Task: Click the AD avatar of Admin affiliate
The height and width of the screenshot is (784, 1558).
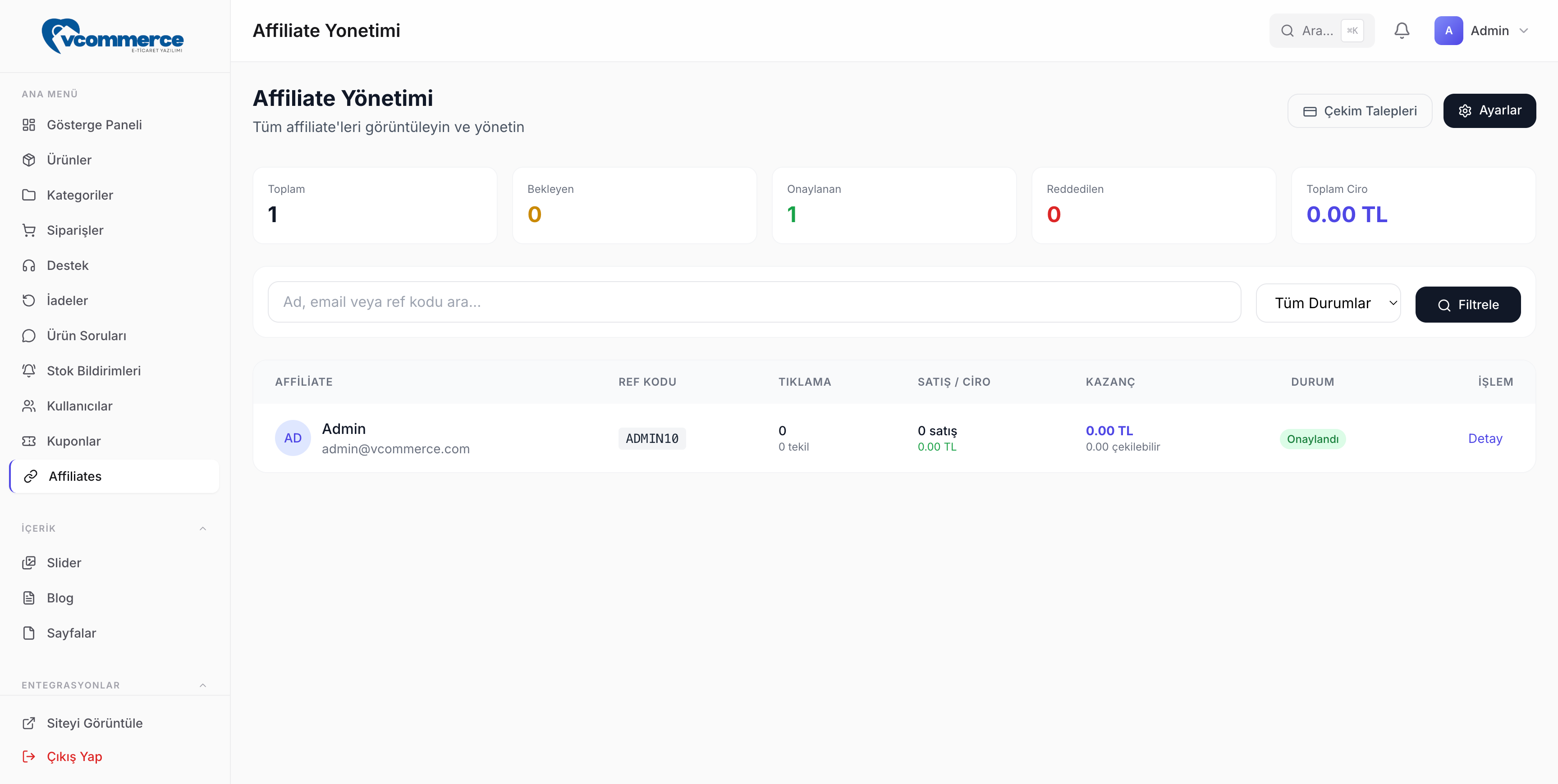Action: (x=293, y=438)
